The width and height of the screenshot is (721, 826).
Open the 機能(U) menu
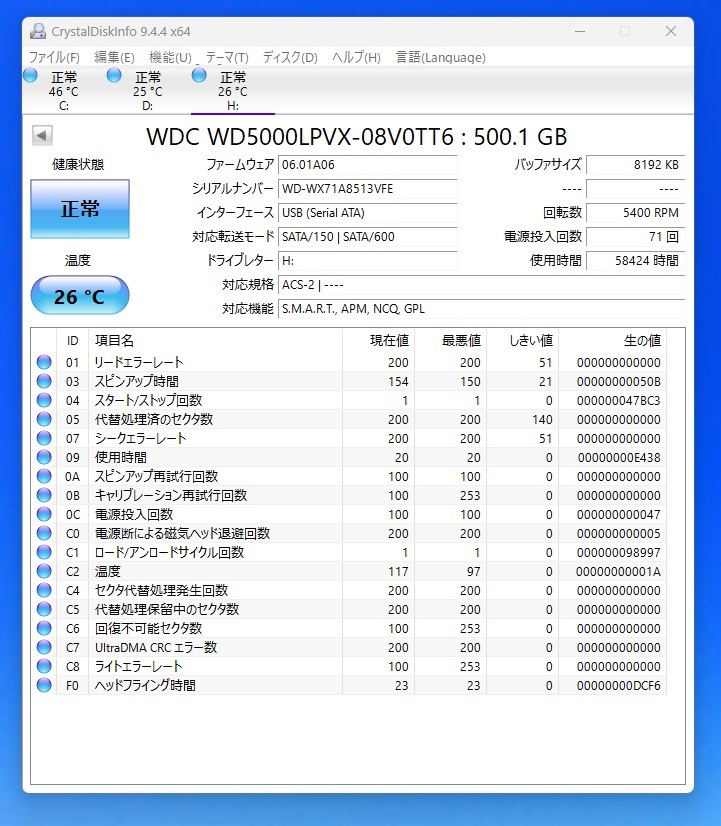(170, 57)
